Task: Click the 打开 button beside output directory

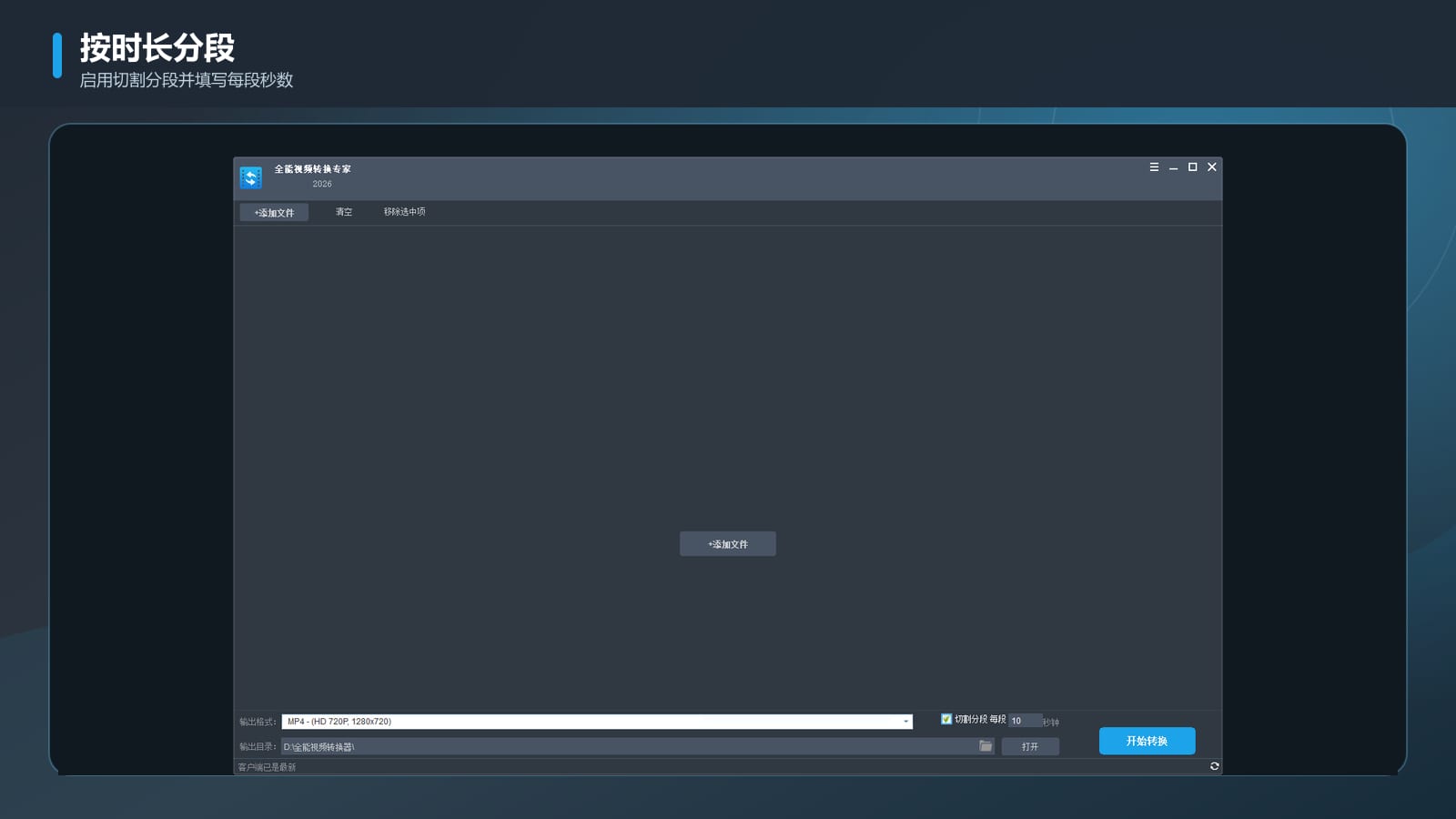Action: (1030, 746)
